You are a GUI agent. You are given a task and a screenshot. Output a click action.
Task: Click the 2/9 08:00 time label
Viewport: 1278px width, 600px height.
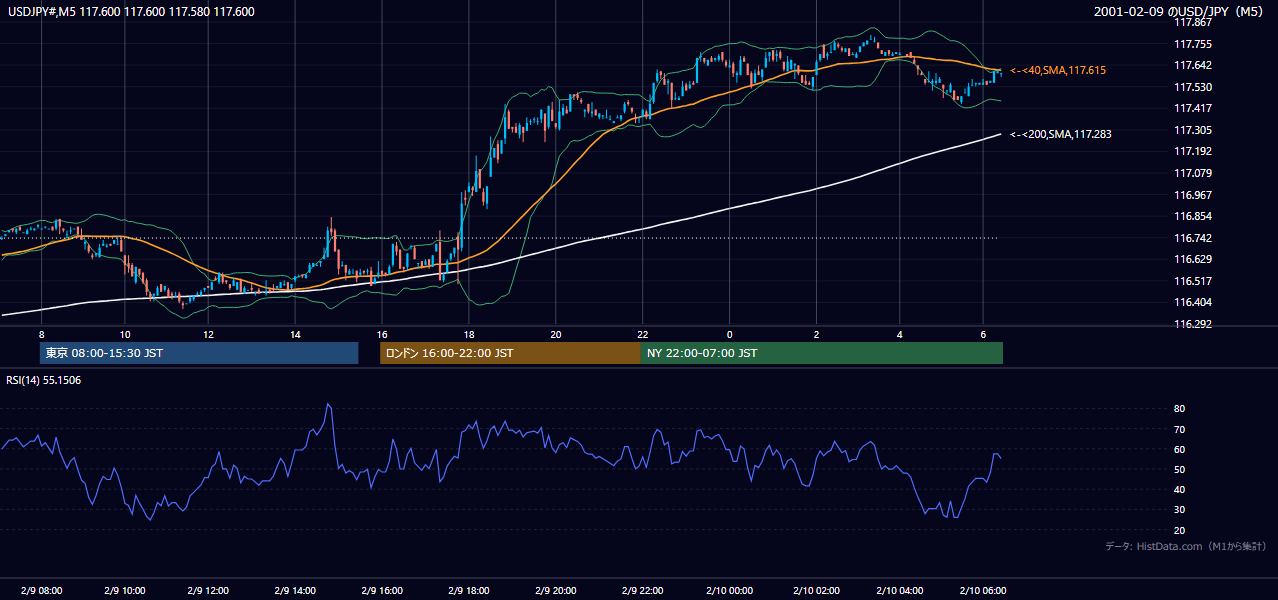click(41, 590)
